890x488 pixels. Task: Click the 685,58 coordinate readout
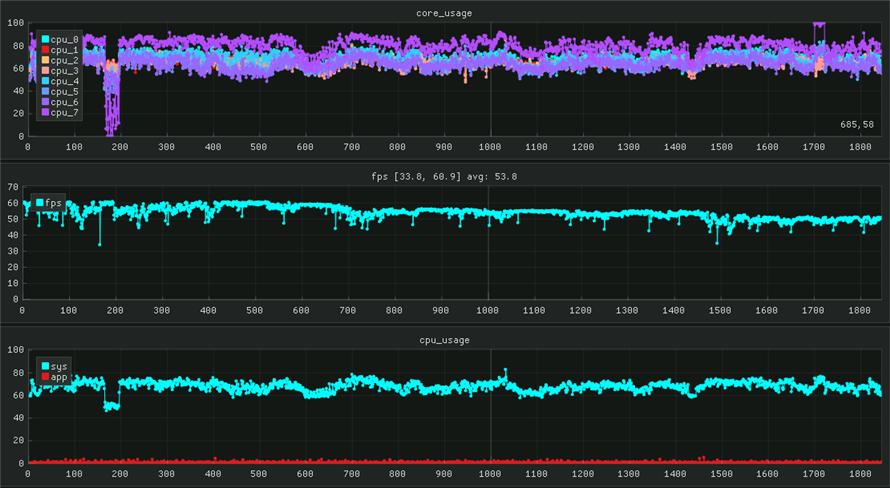(x=857, y=124)
